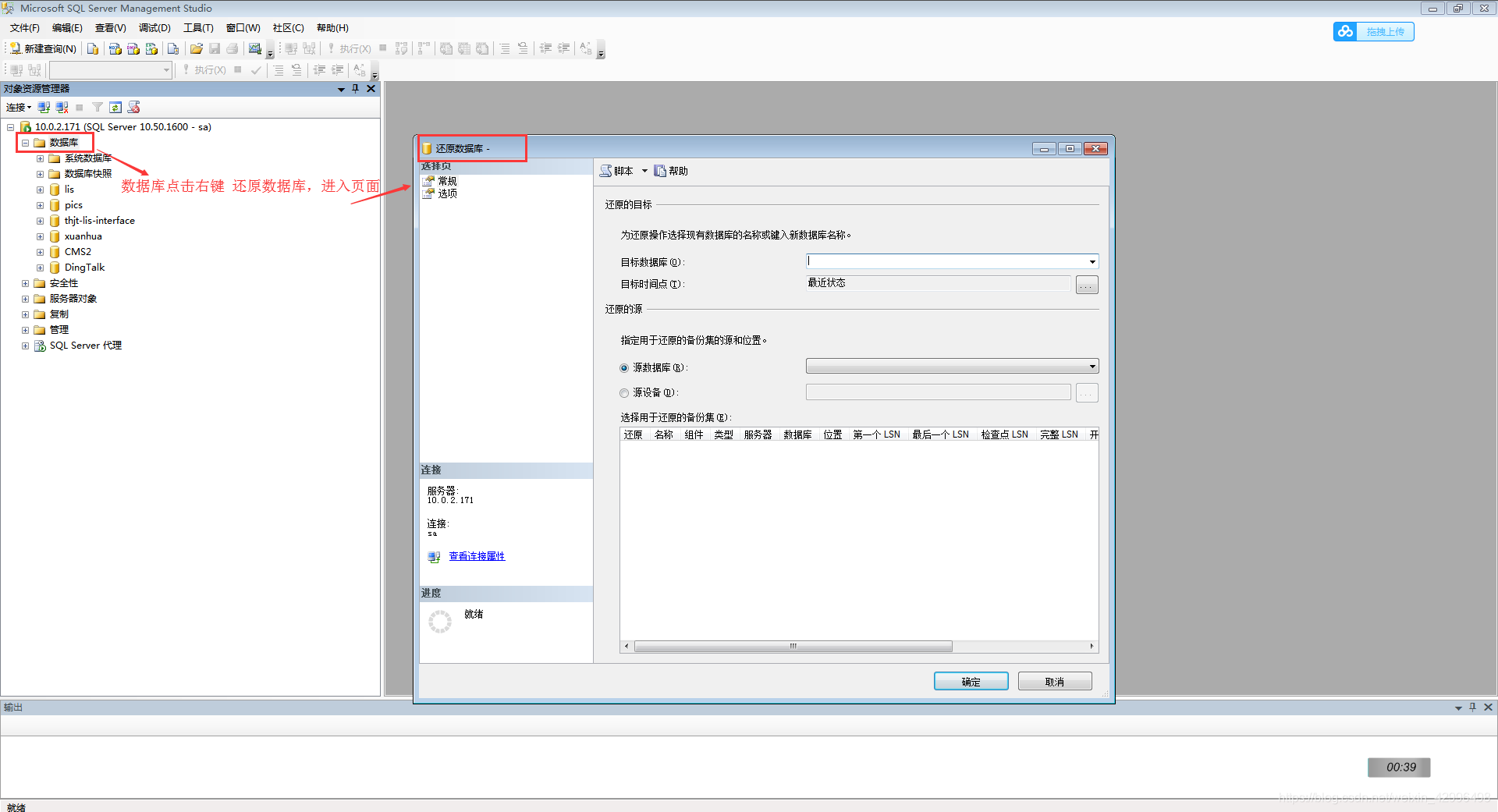Click the 帮助 help icon in the dialog
The width and height of the screenshot is (1498, 812).
(660, 171)
